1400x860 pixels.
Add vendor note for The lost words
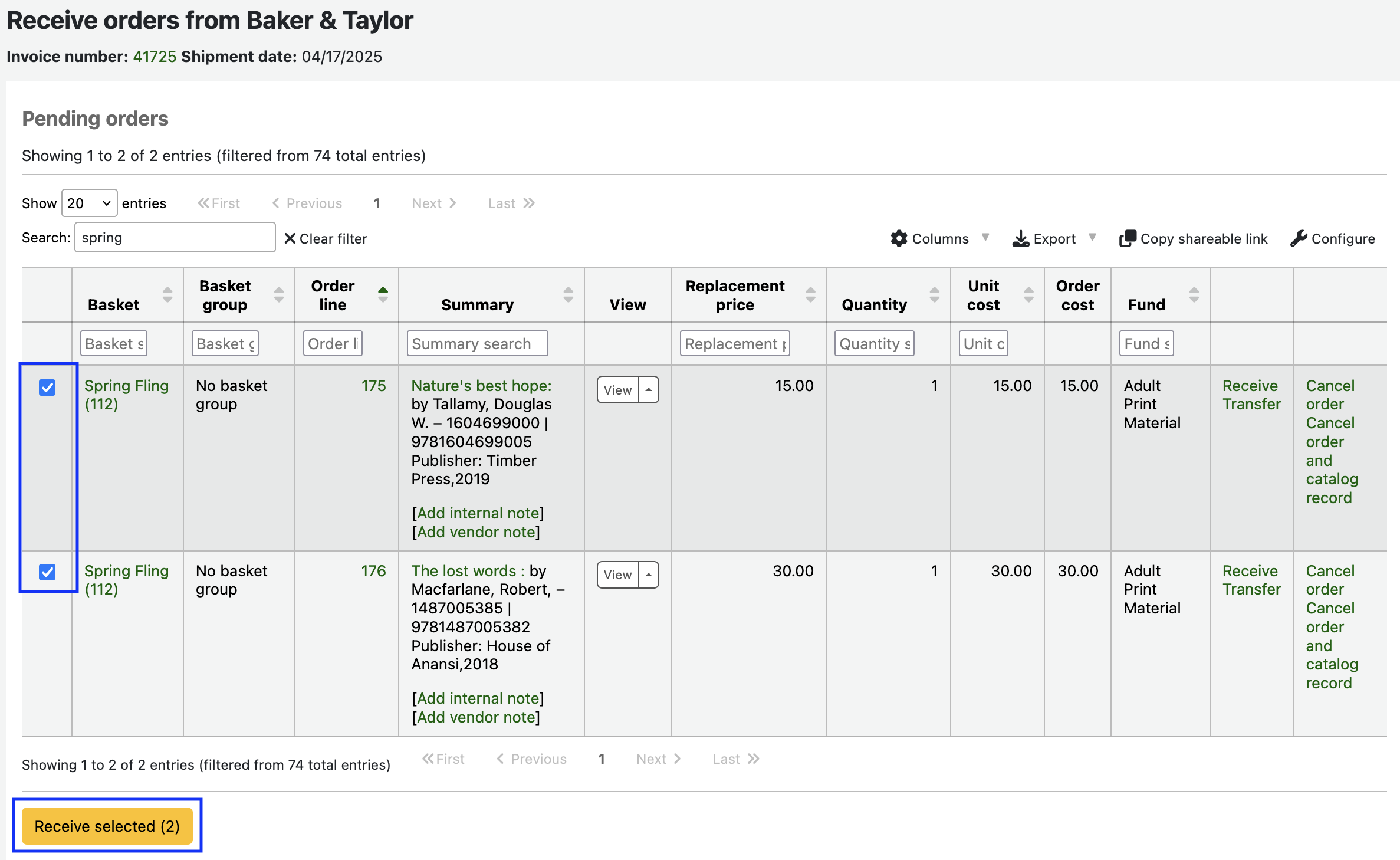tap(476, 717)
